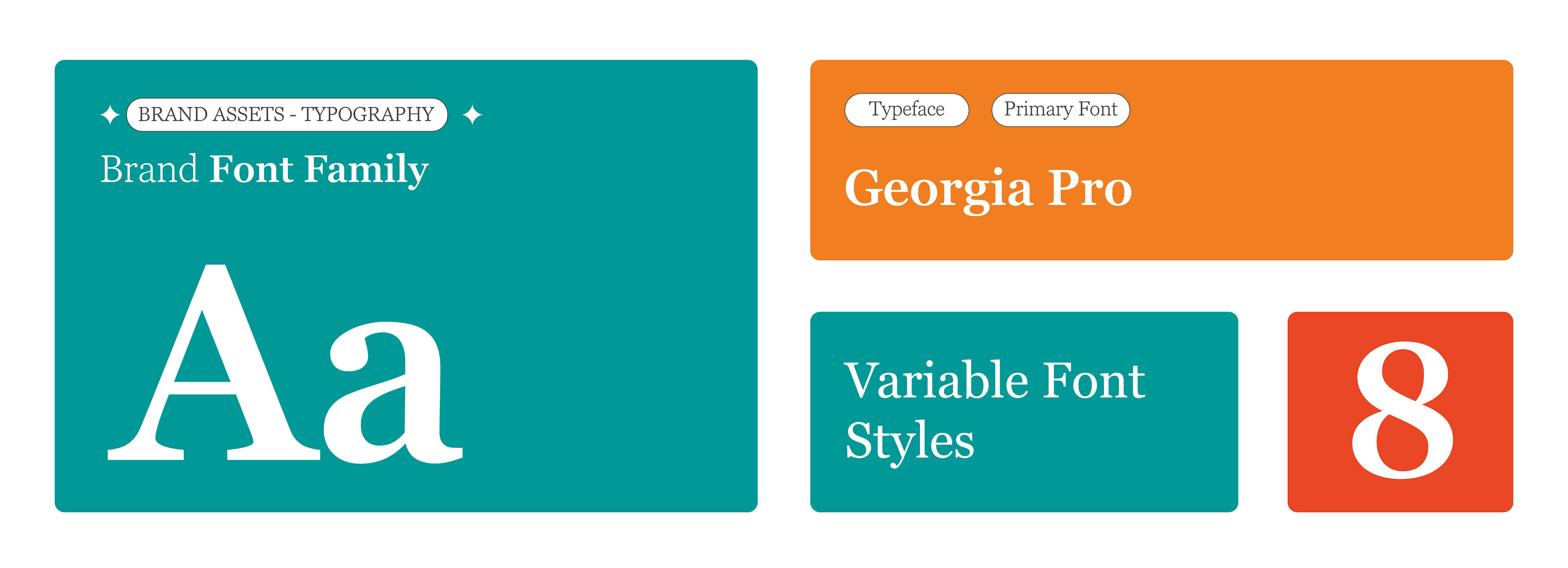The image size is (1568, 568).
Task: Click the large lowercase a glyph
Action: tap(390, 395)
